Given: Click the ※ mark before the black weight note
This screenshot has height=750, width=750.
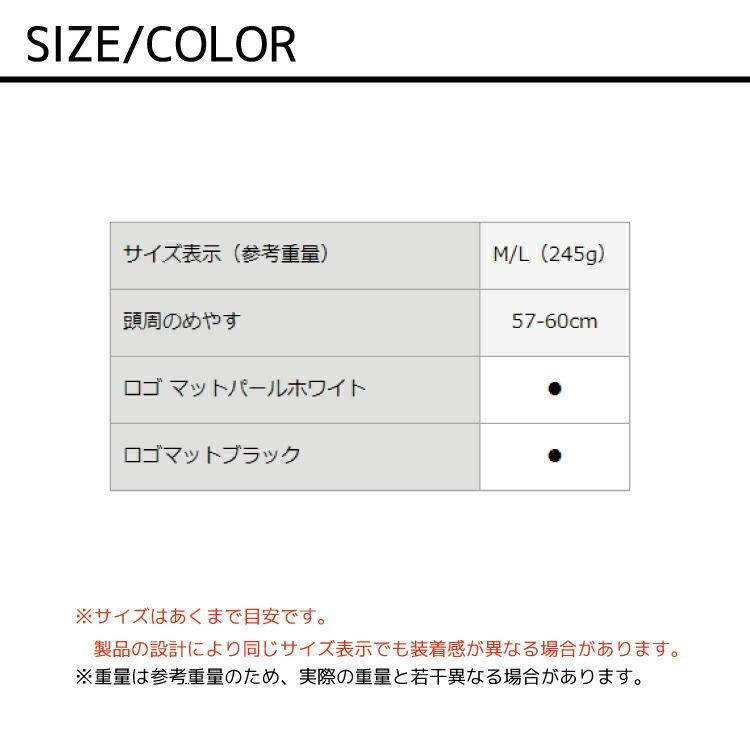Looking at the screenshot, I should 84,677.
